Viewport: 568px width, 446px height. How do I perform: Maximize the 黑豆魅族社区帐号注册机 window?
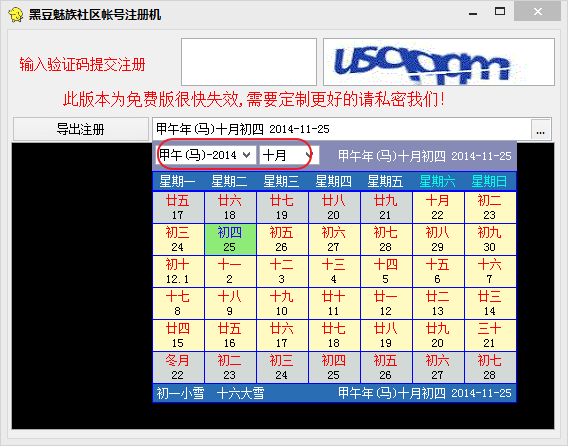[500, 11]
